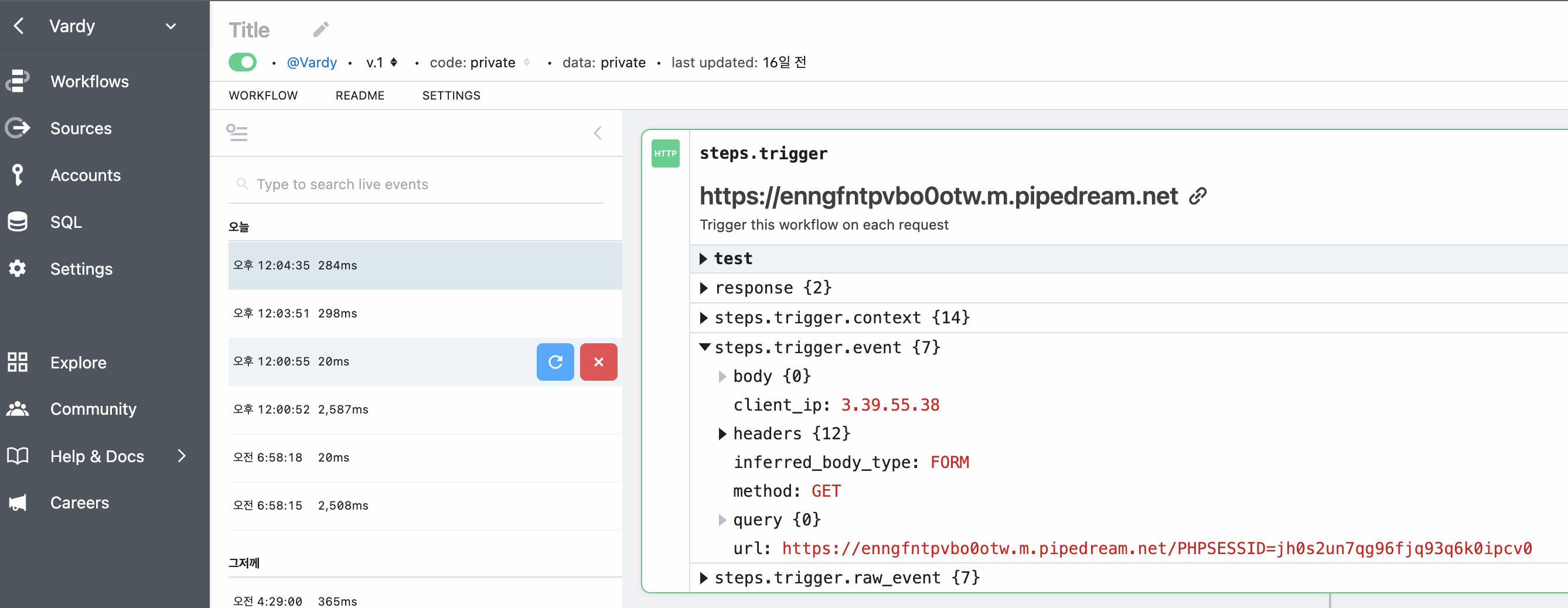This screenshot has height=608, width=1568.
Task: Expand steps.trigger.context {14}
Action: point(704,317)
